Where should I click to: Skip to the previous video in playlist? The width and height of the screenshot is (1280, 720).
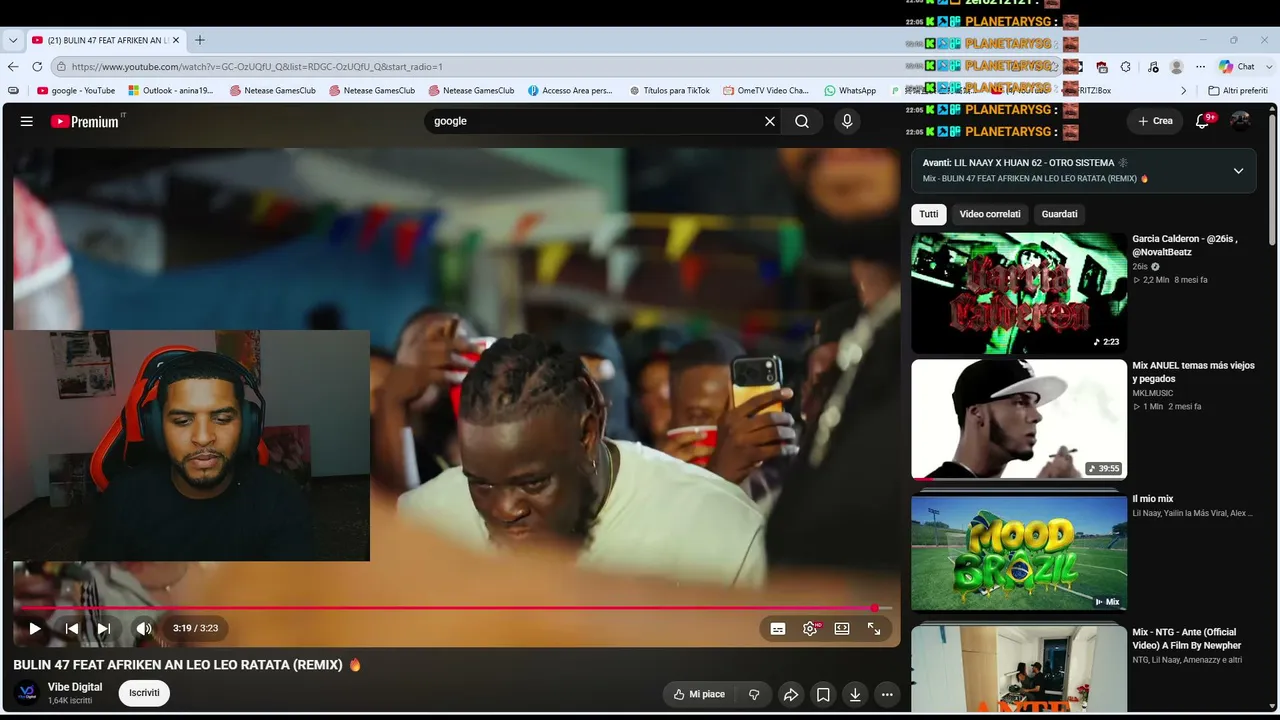[72, 629]
